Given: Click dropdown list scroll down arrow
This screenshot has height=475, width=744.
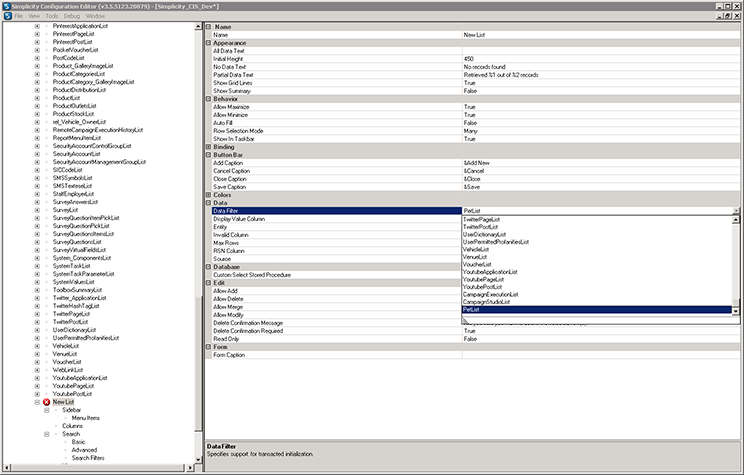Looking at the screenshot, I should click(x=735, y=311).
